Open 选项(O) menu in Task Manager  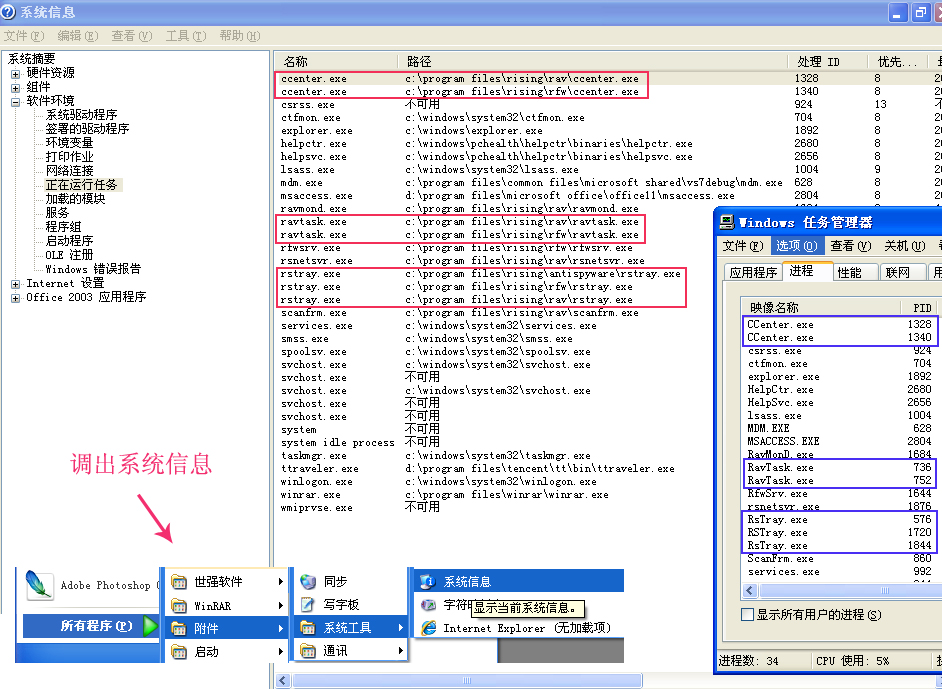797,246
